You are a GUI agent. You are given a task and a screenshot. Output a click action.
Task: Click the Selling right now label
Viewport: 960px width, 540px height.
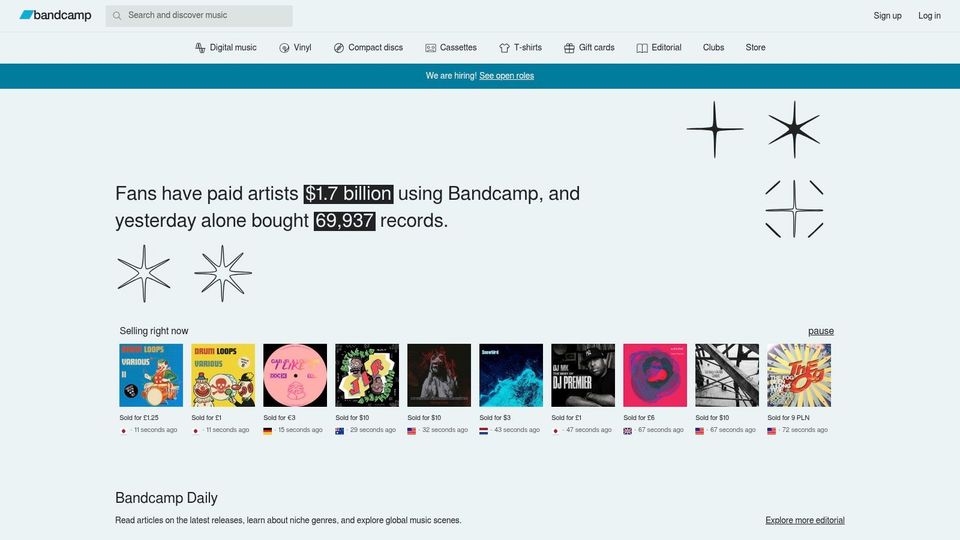[x=154, y=331]
